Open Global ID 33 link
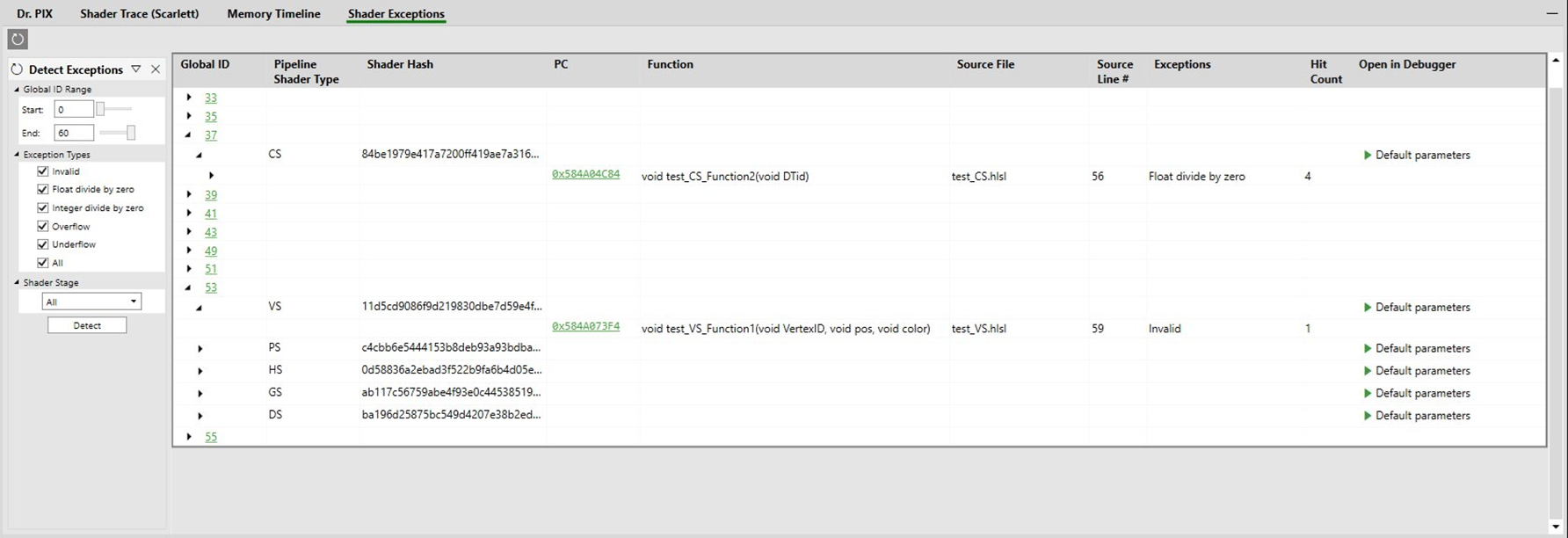 pos(211,98)
